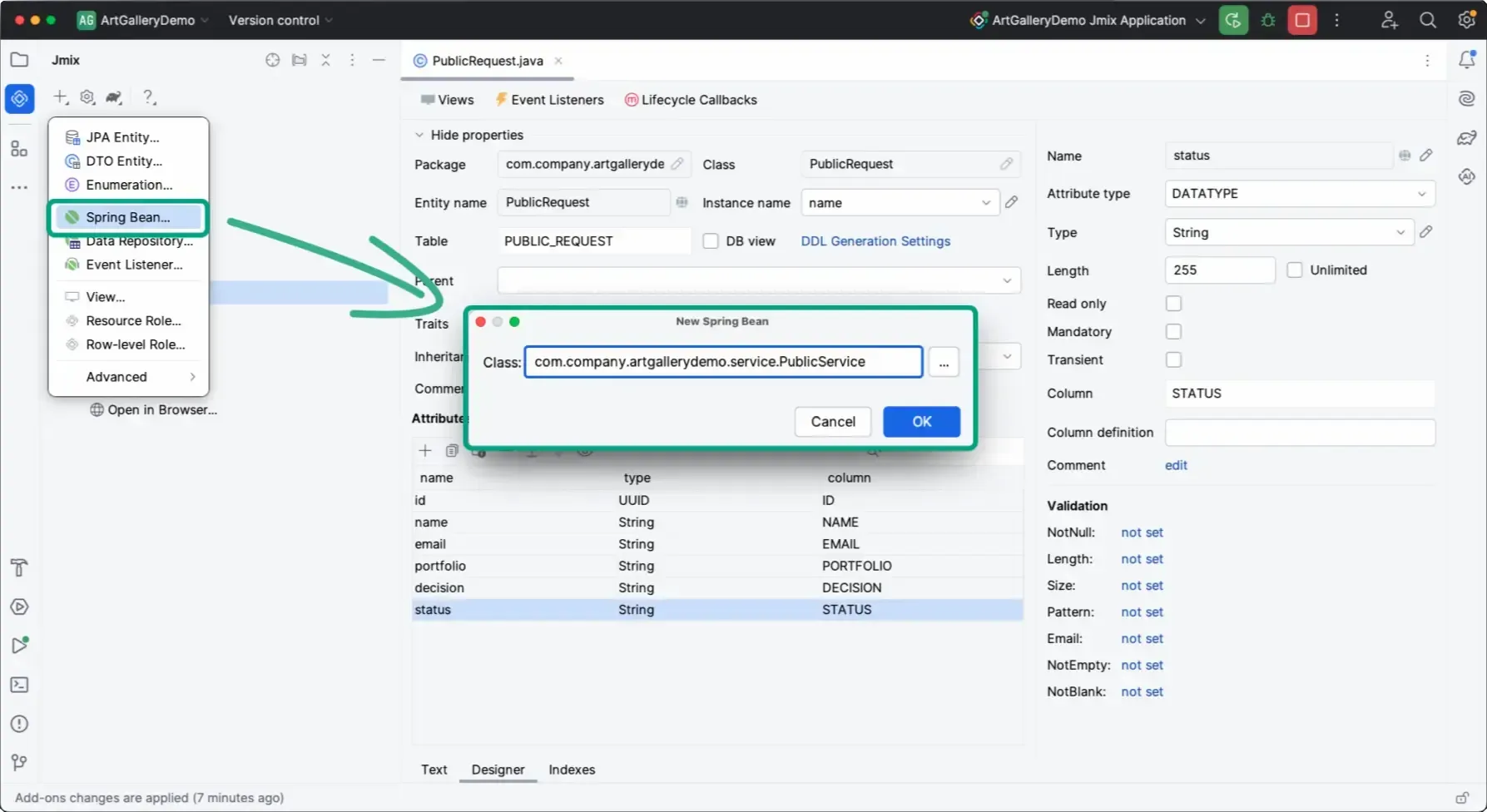Open the Search Everywhere magnifier

point(1428,20)
